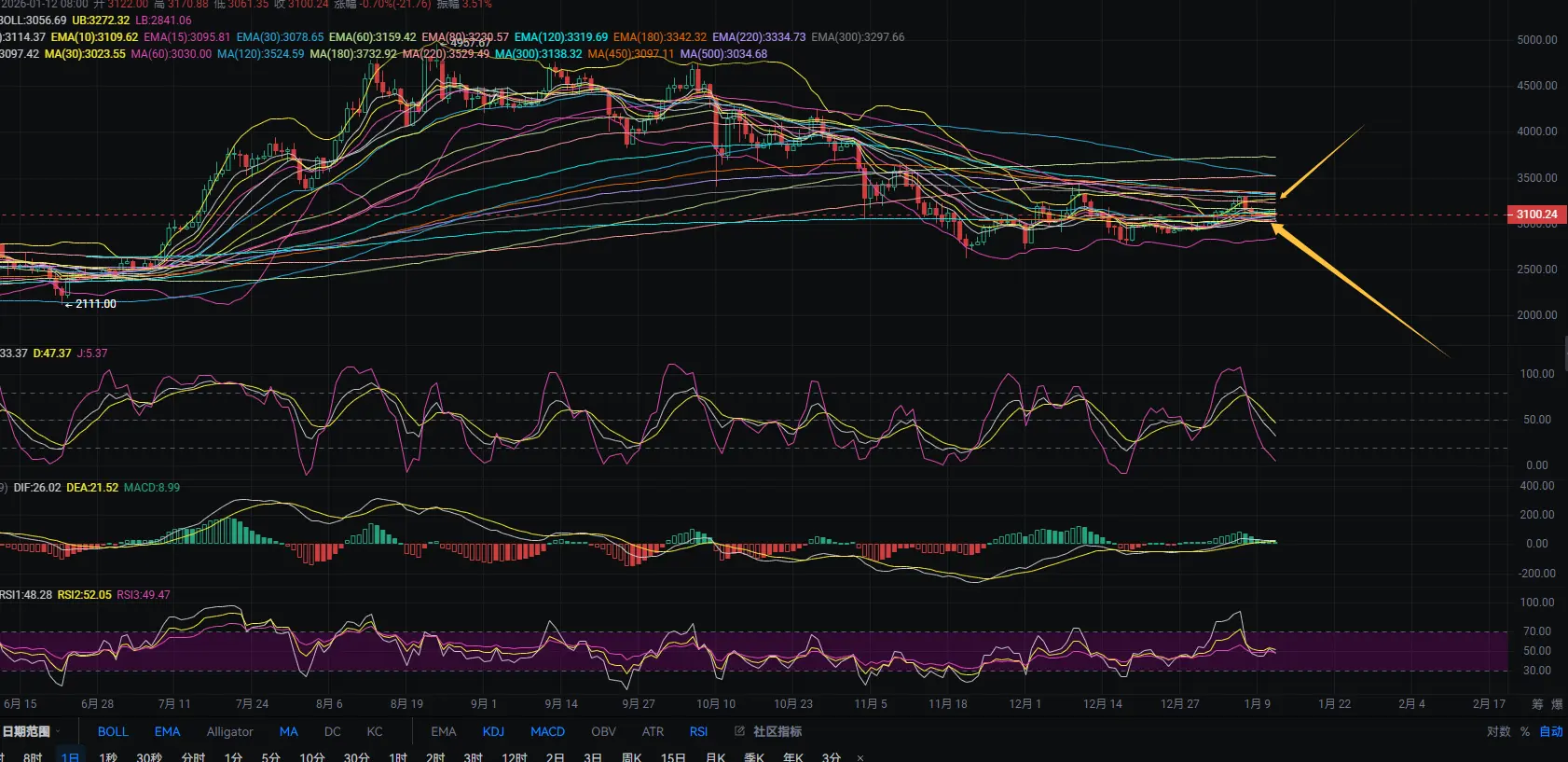Open the community indicators edit icon
Viewport: 1568px width, 762px height.
click(x=739, y=731)
